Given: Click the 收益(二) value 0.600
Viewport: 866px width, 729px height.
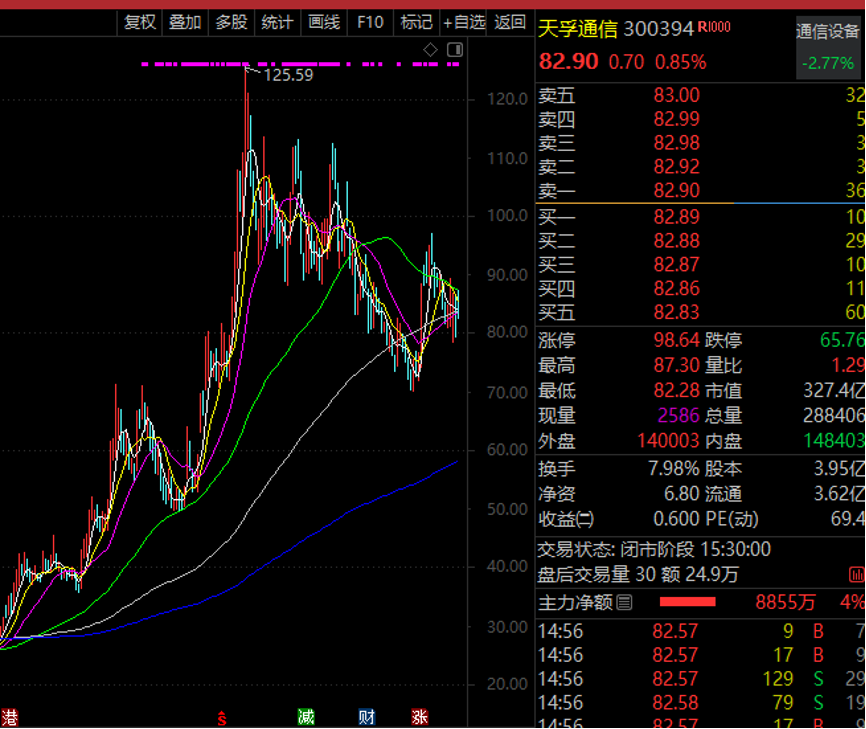Looking at the screenshot, I should click(677, 519).
